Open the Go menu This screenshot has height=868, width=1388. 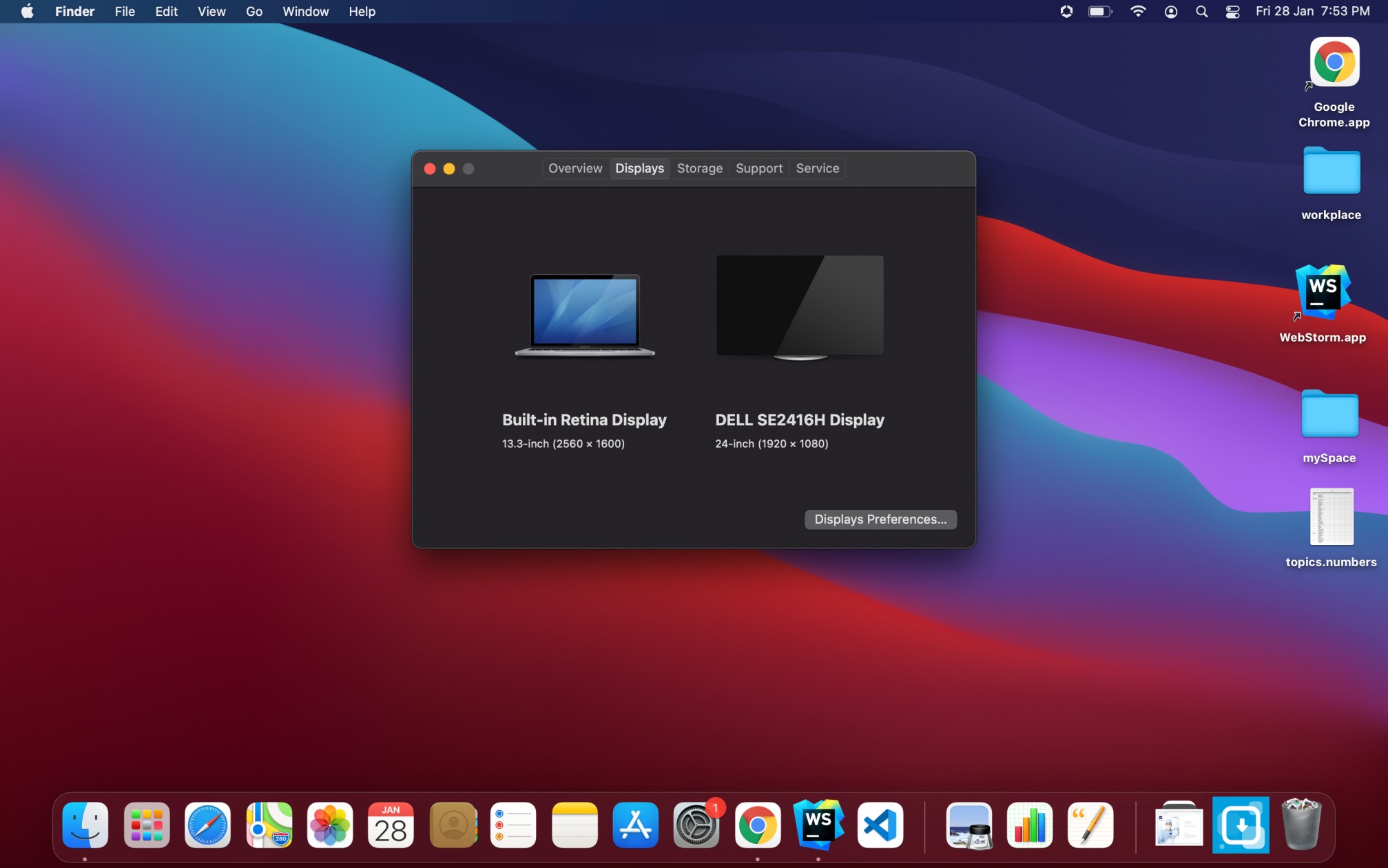click(253, 12)
